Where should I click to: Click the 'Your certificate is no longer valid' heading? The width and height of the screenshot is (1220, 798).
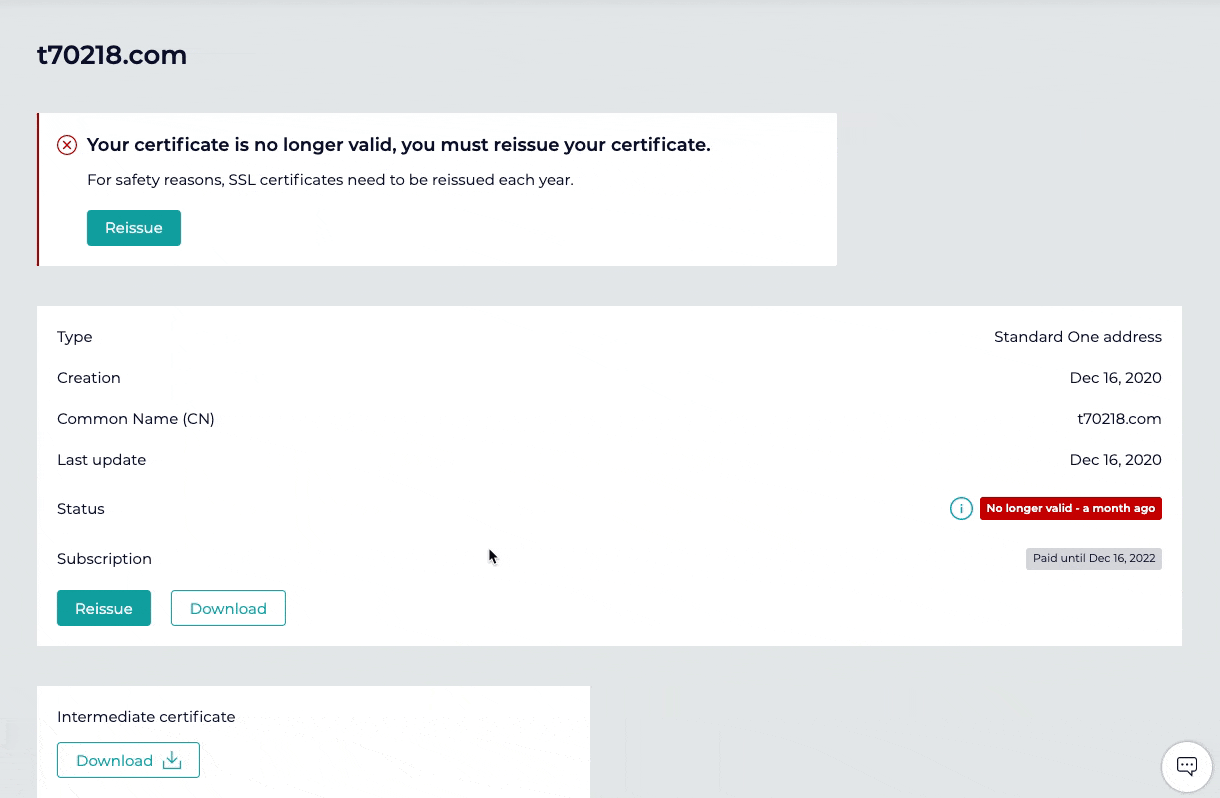[x=398, y=145]
